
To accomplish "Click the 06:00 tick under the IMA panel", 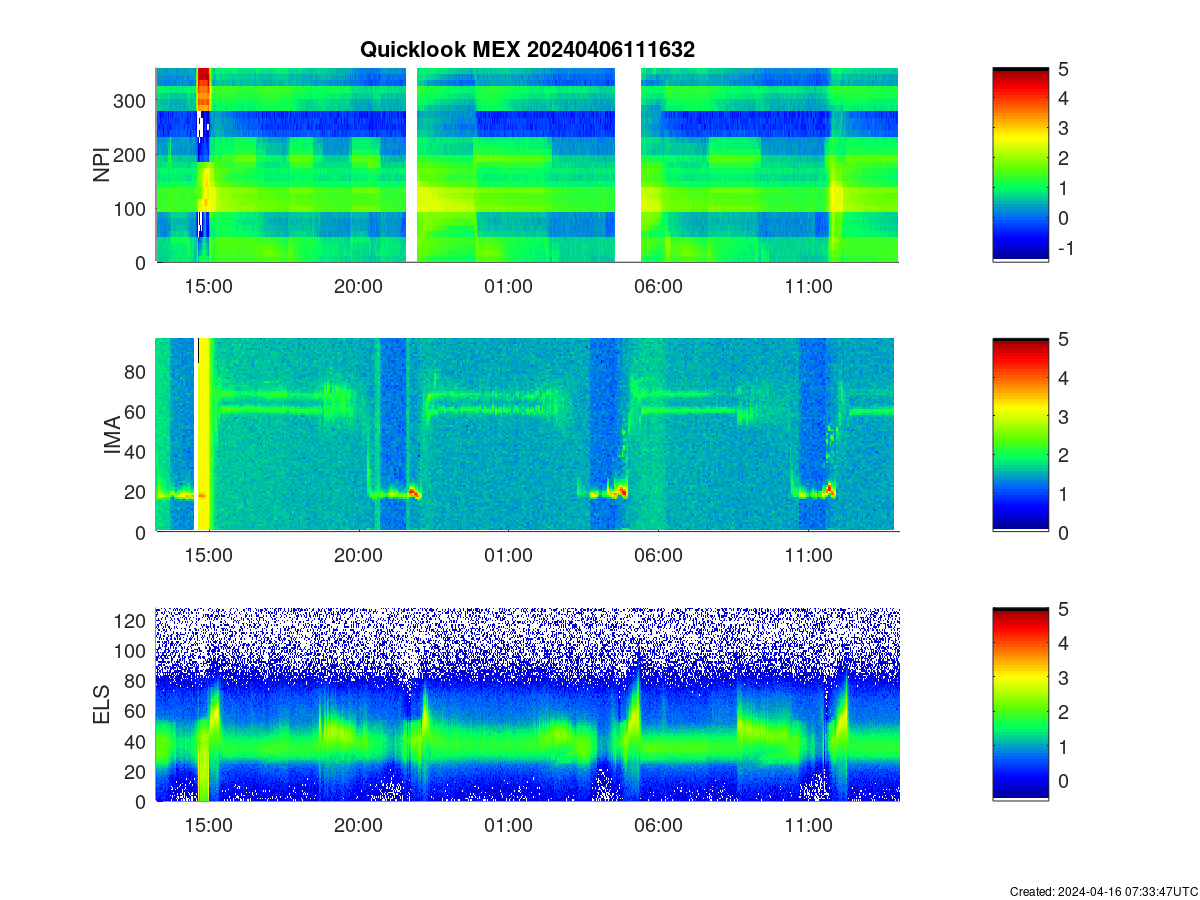I will pyautogui.click(x=658, y=557).
